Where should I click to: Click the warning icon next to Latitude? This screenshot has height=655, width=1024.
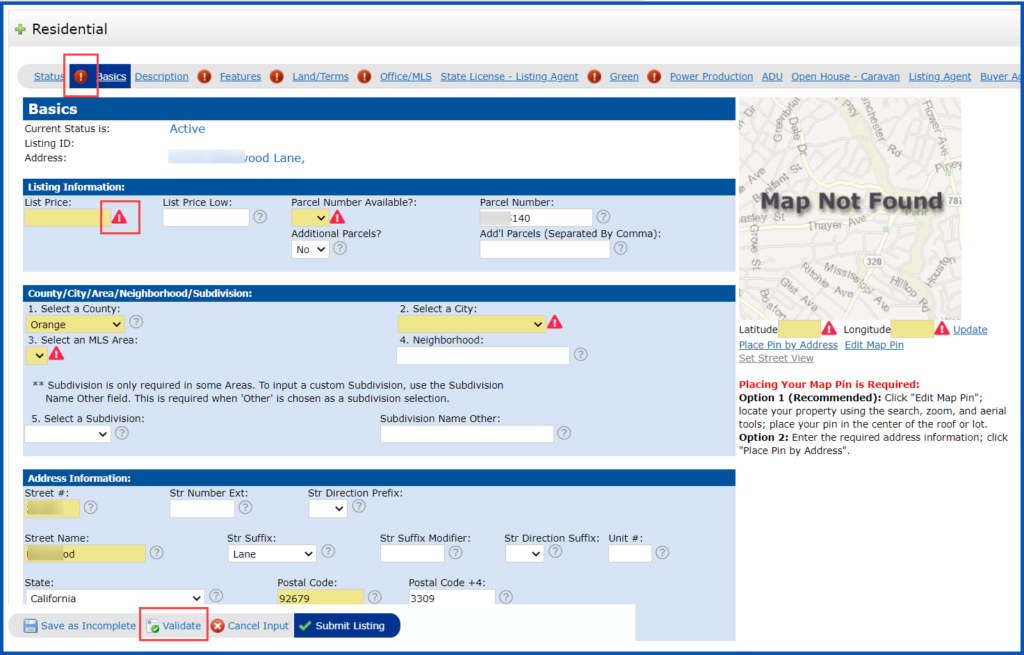(829, 328)
